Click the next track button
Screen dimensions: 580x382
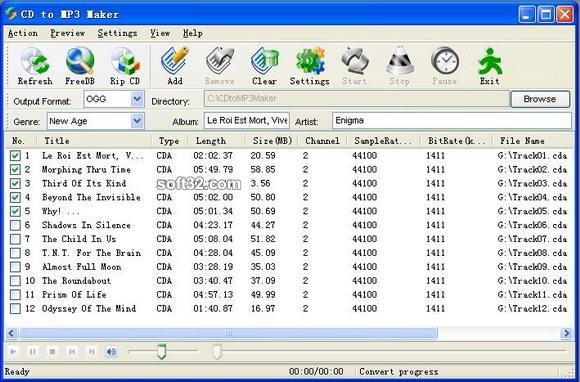pos(91,351)
